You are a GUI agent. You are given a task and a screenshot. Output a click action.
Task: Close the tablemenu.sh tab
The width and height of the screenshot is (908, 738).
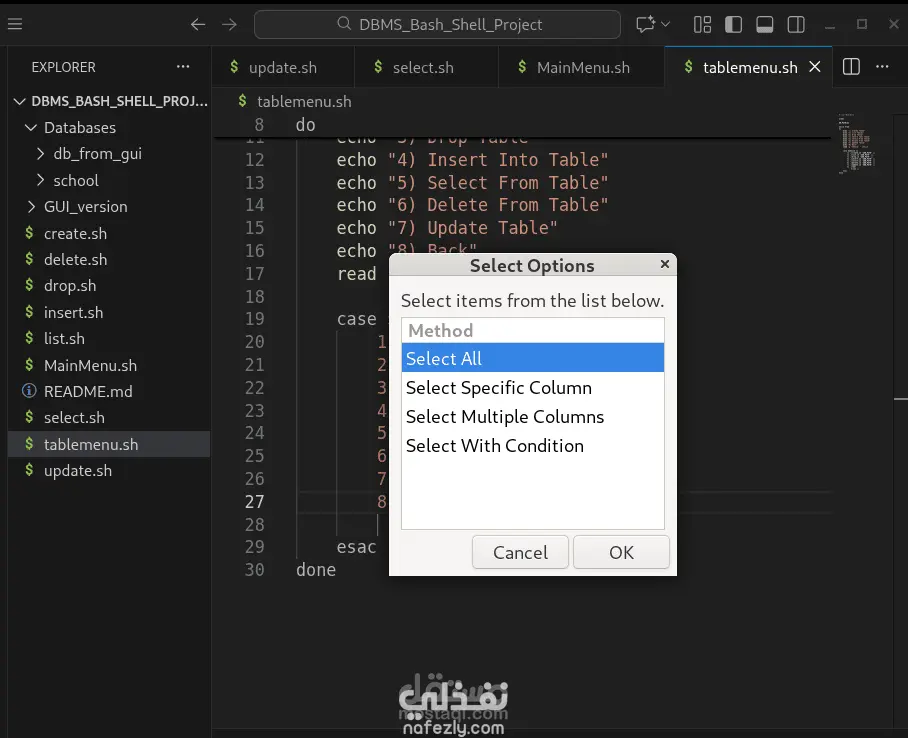point(815,67)
